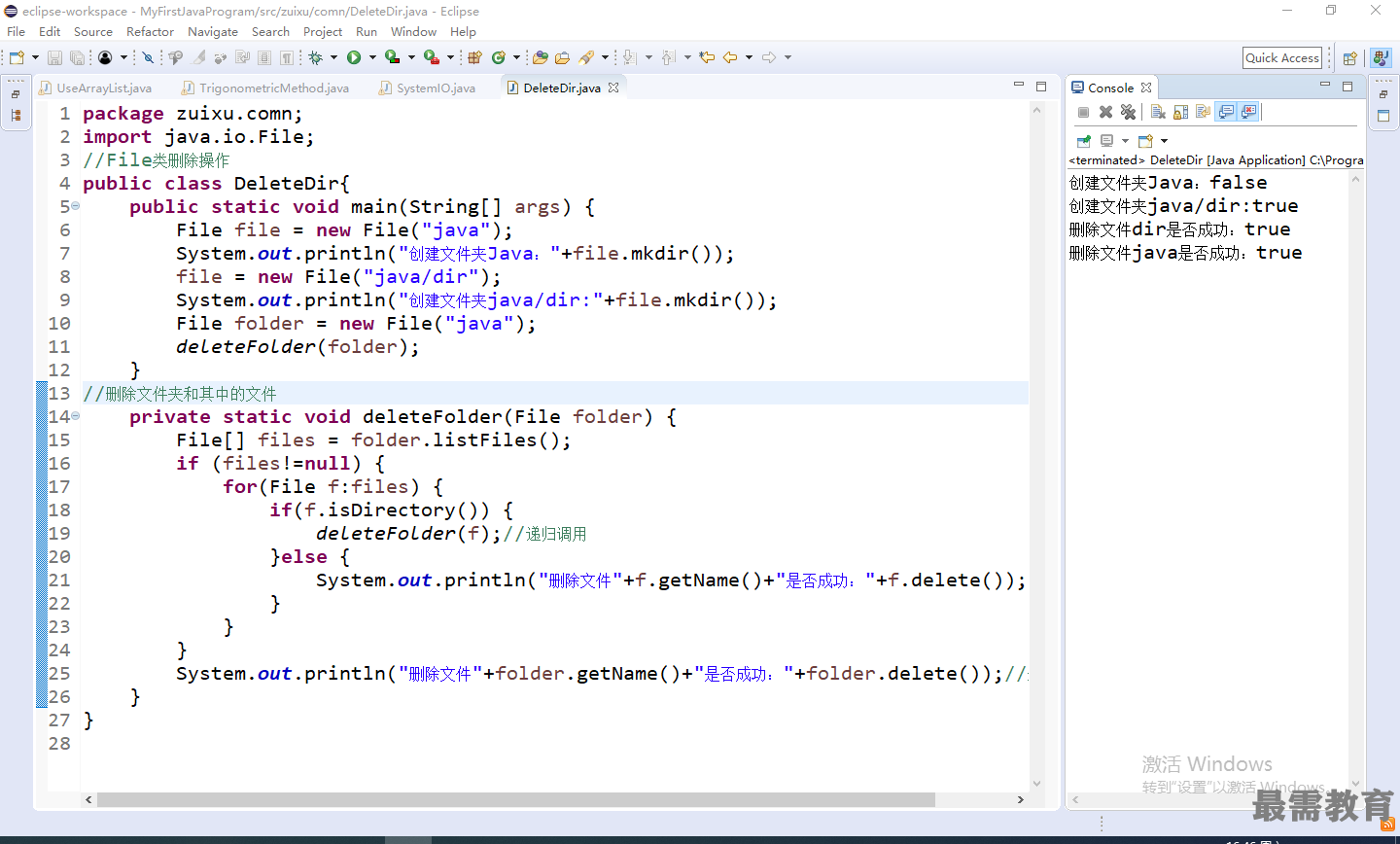Viewport: 1400px width, 844px height.
Task: Click the Search flashlight toolbar icon
Action: tap(586, 57)
